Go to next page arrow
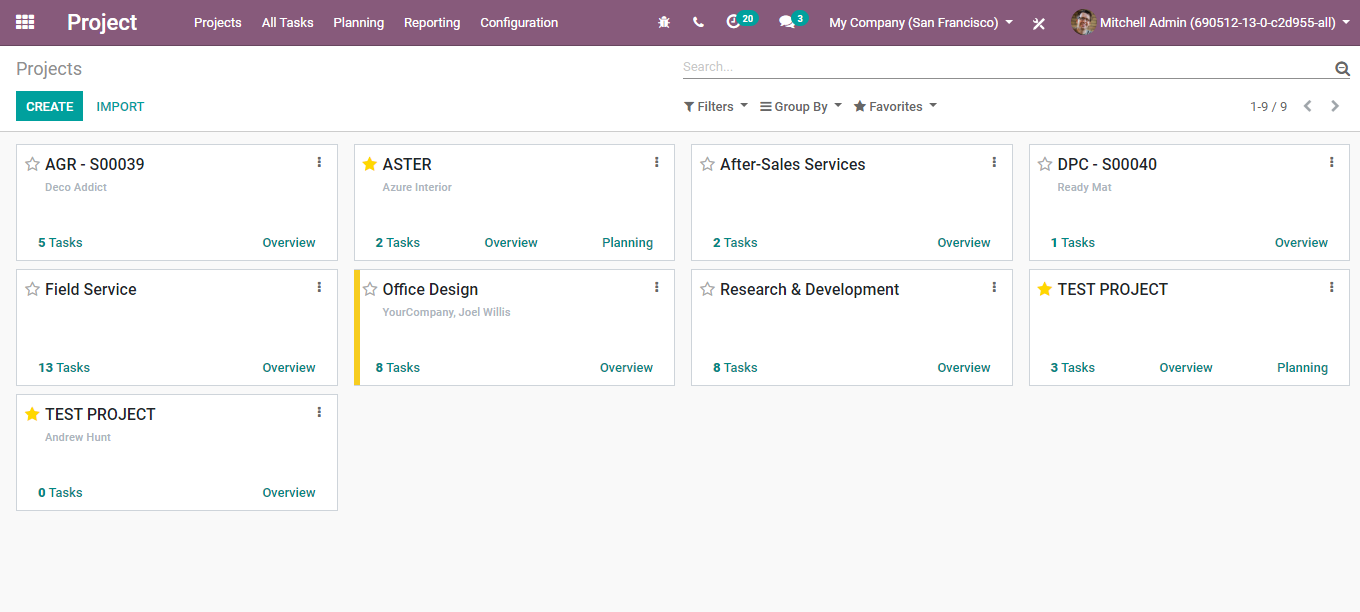The height and width of the screenshot is (612, 1360). (x=1335, y=106)
